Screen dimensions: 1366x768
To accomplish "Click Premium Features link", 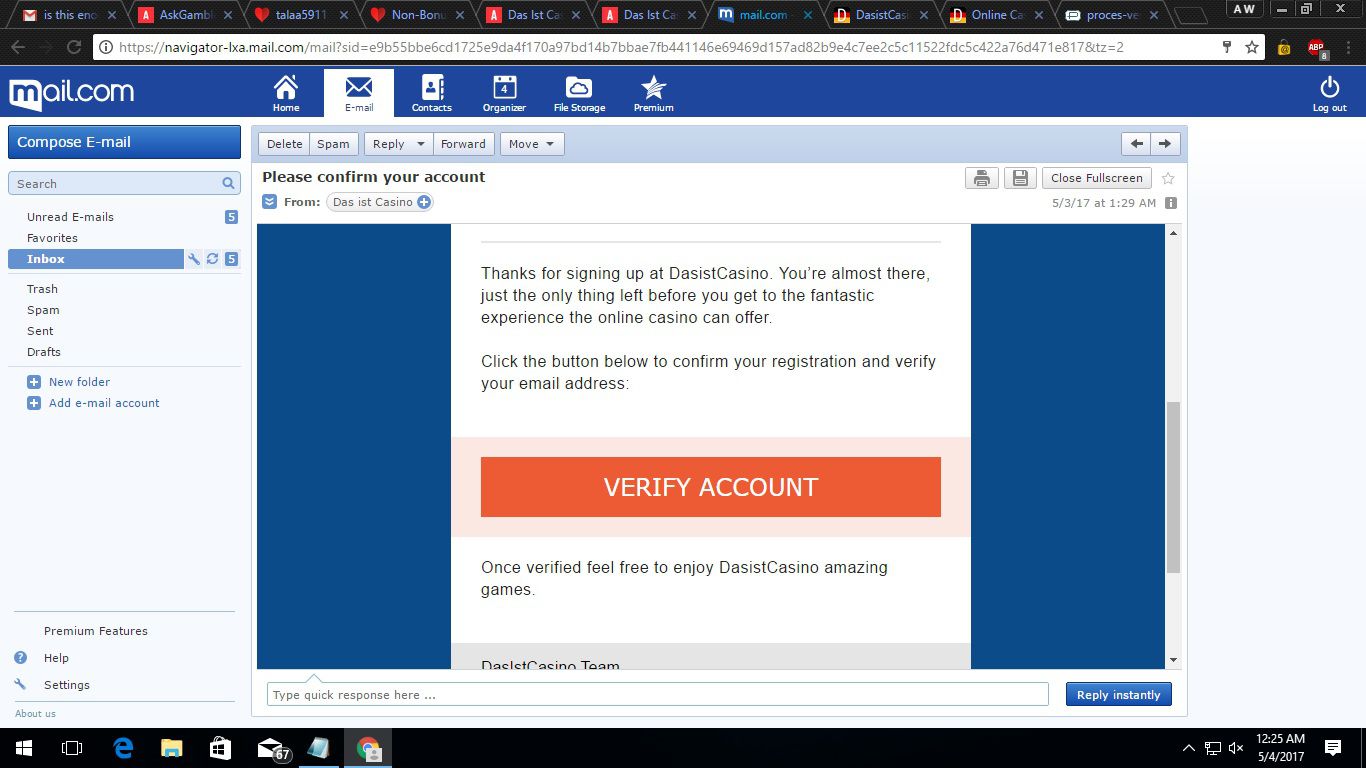I will [96, 631].
